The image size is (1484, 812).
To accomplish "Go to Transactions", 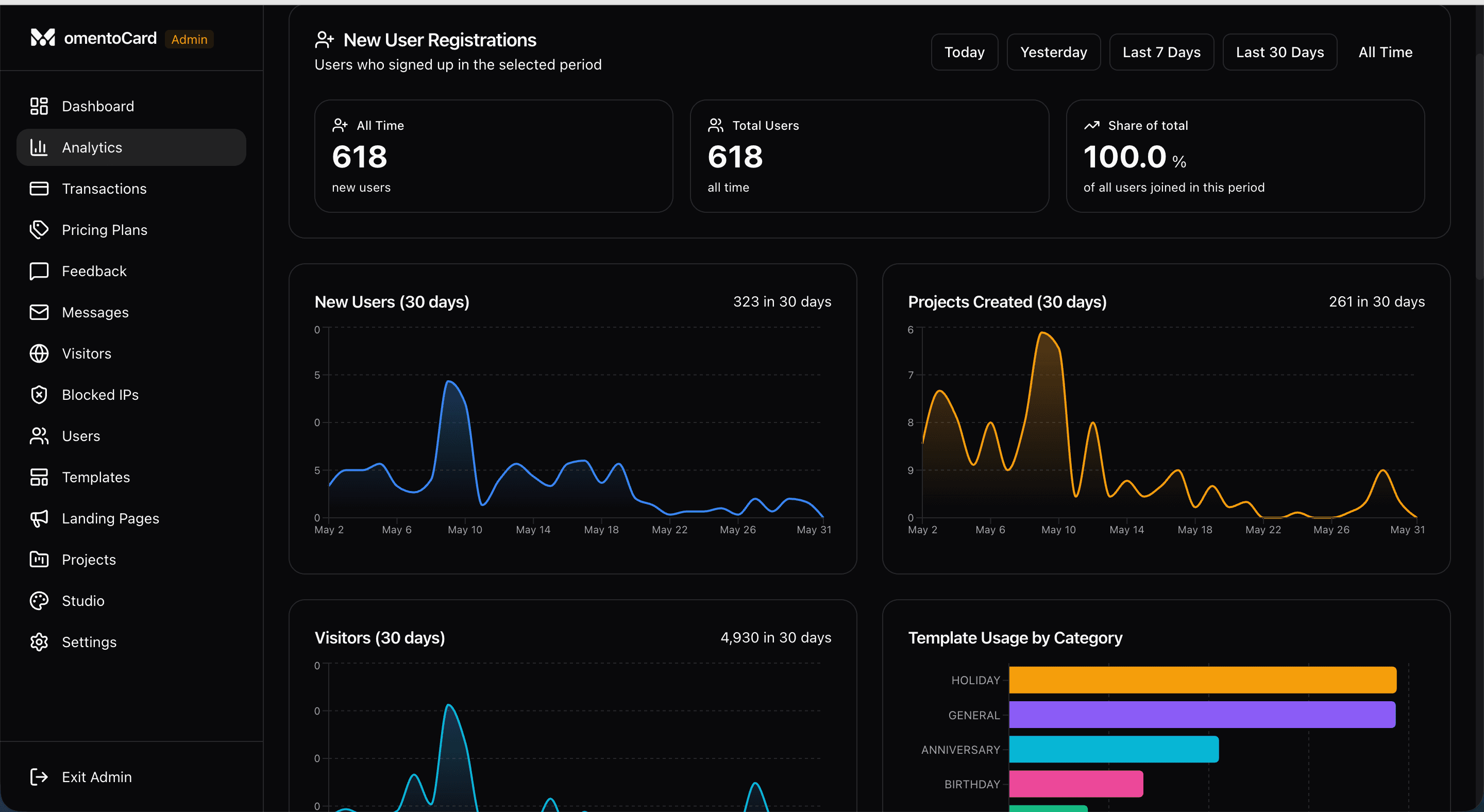I will (x=131, y=188).
